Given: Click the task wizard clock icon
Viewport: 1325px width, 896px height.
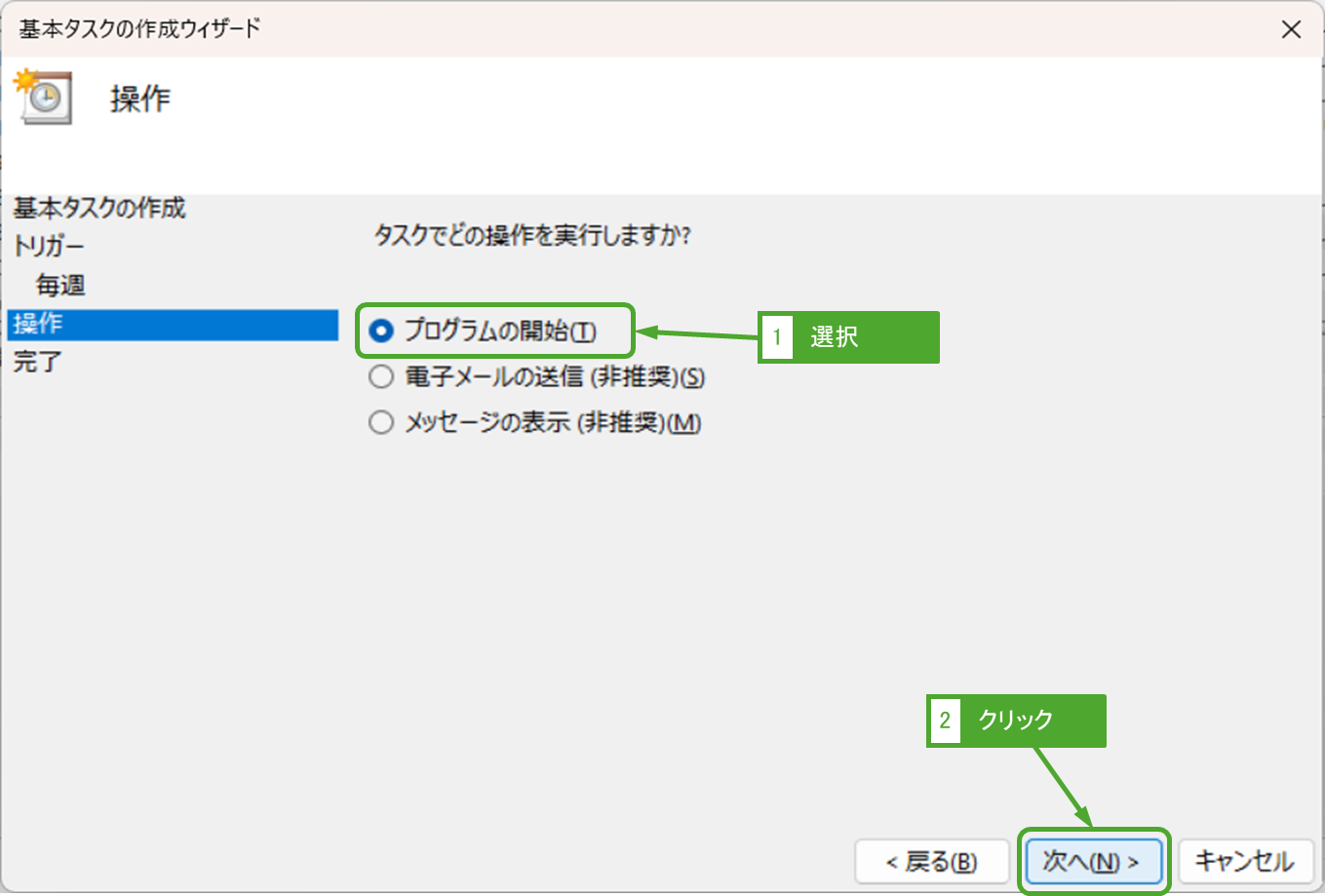Looking at the screenshot, I should click(x=43, y=97).
